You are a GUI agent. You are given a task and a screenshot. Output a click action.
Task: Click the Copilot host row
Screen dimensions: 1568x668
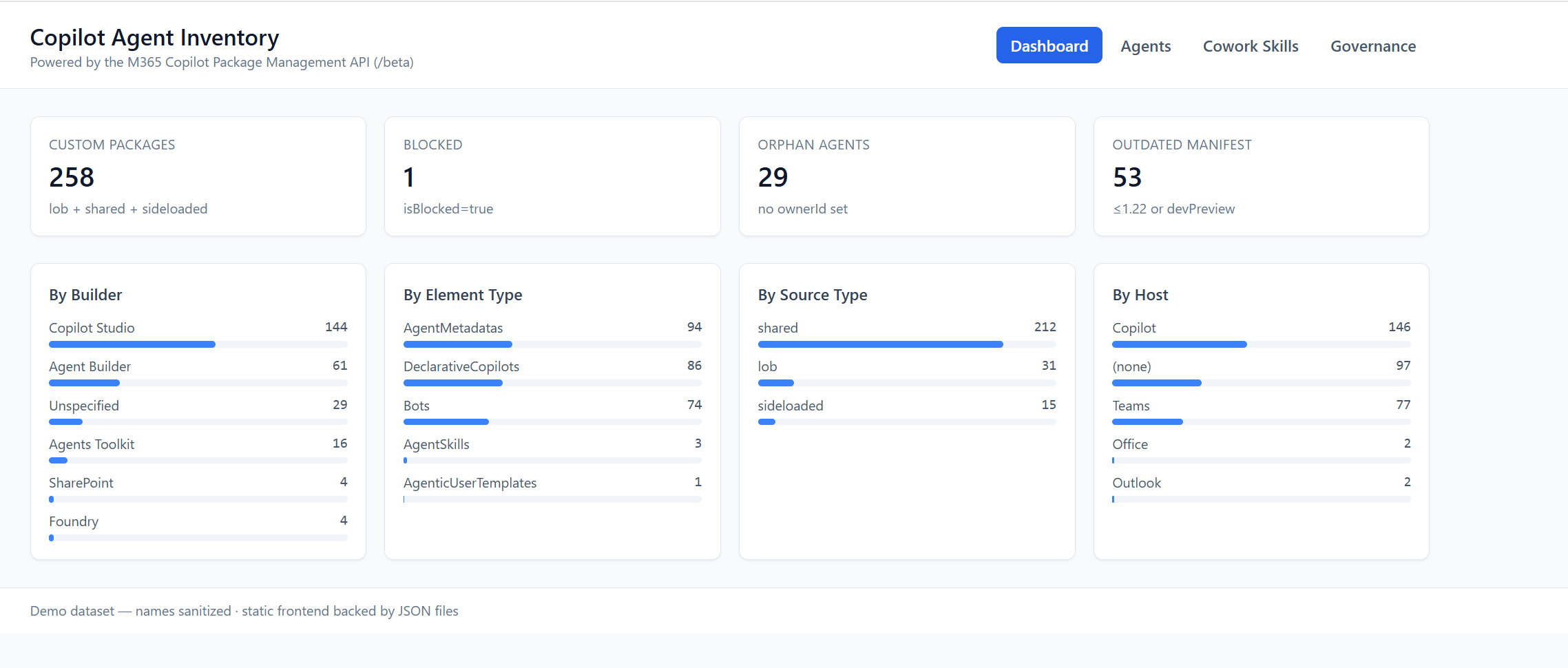(1262, 334)
